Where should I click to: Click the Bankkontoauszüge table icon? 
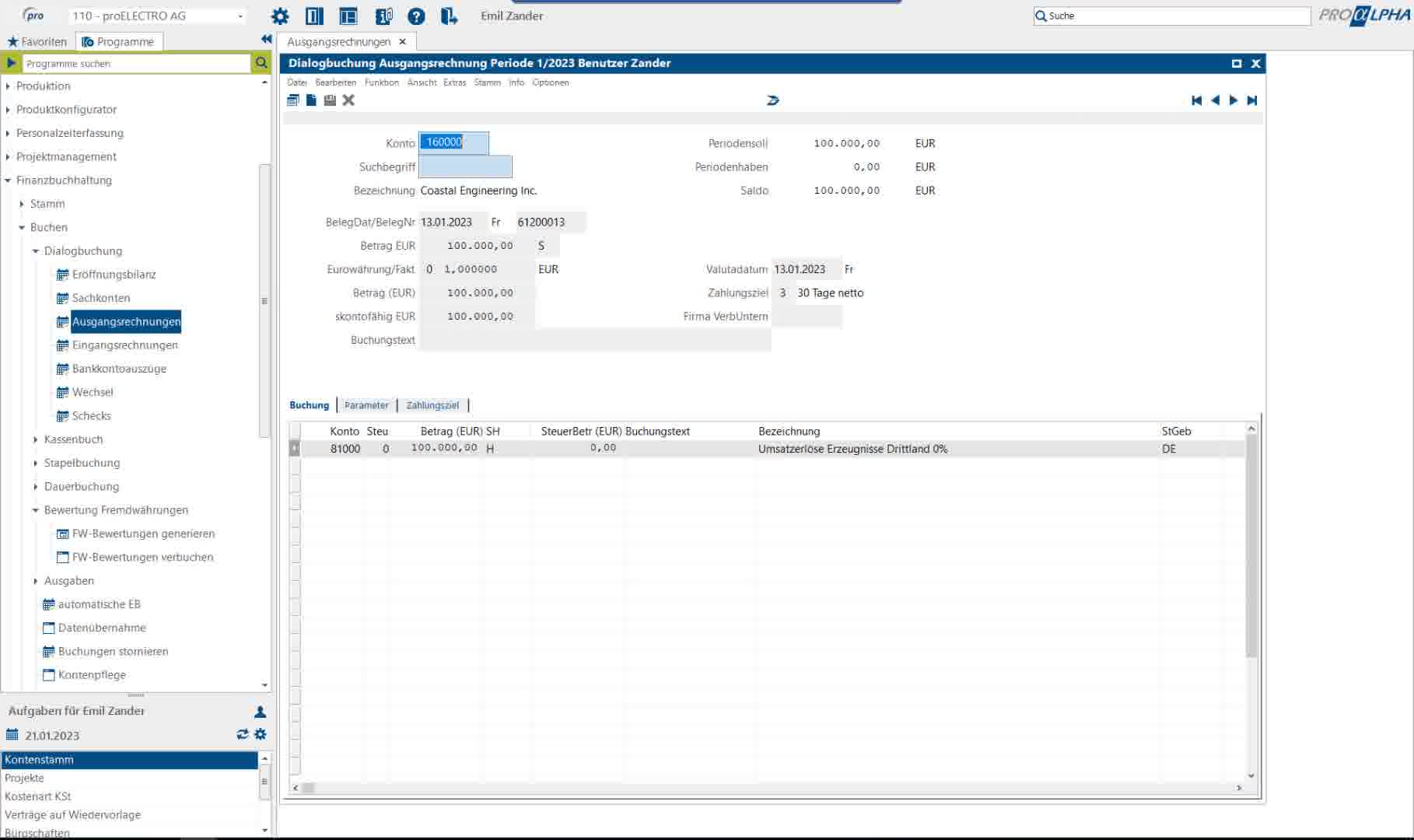(63, 369)
